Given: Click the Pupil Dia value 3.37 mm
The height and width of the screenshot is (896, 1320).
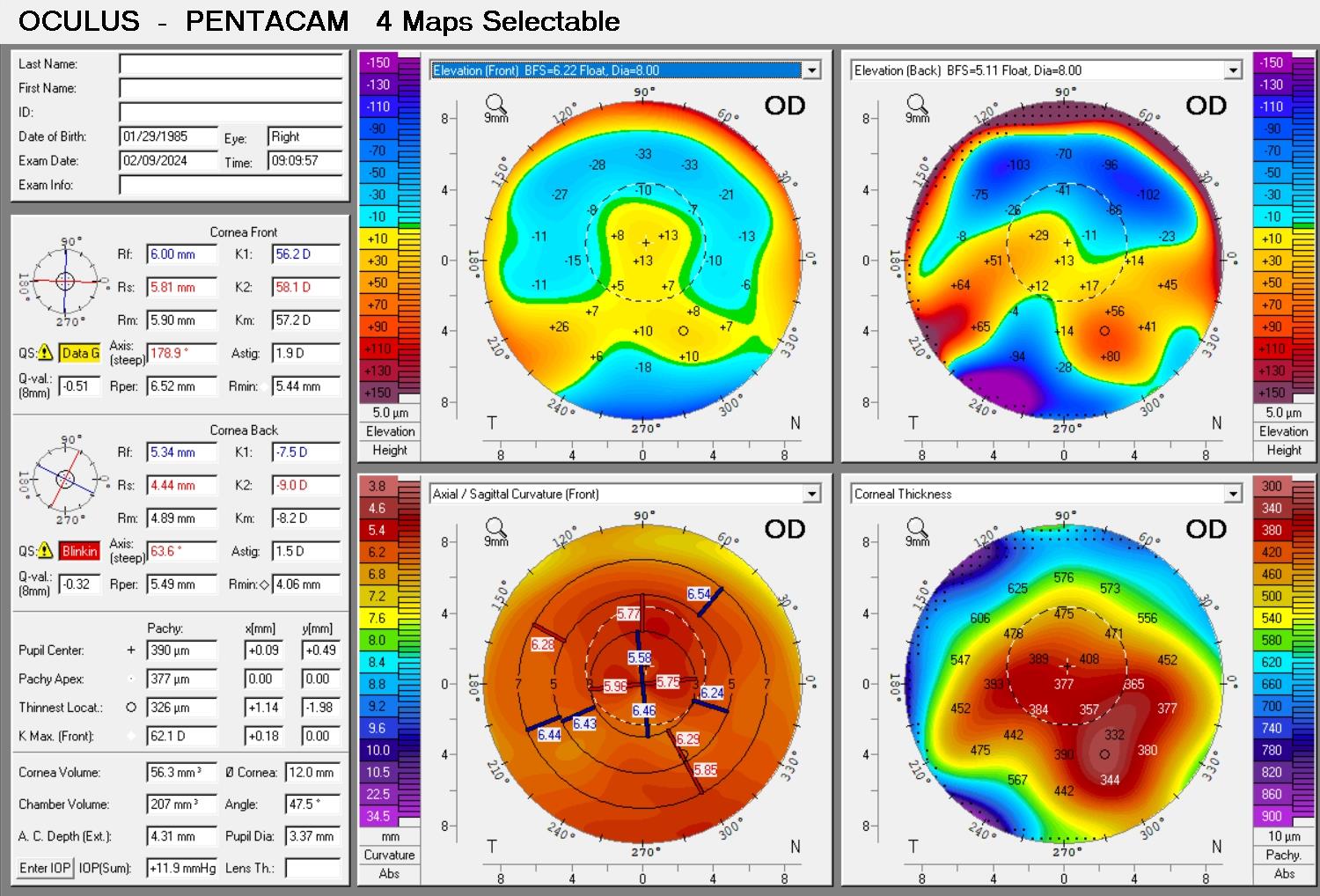Looking at the screenshot, I should [312, 836].
